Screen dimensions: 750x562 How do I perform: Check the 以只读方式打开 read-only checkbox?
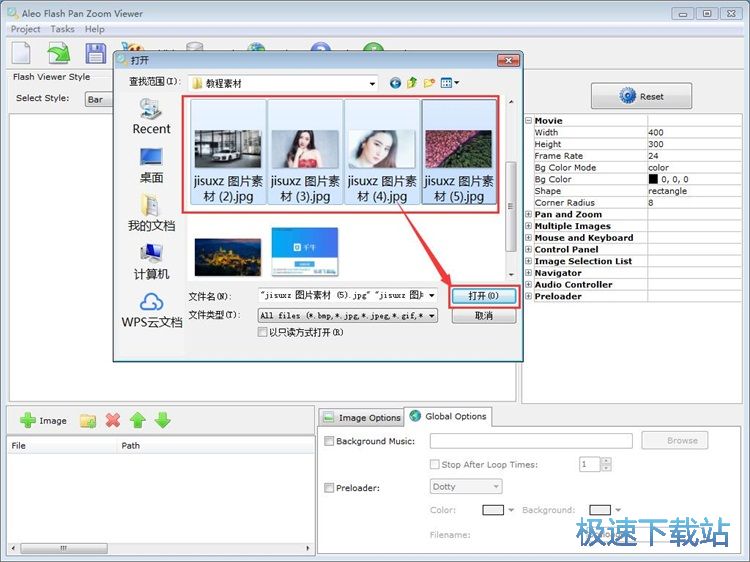263,332
